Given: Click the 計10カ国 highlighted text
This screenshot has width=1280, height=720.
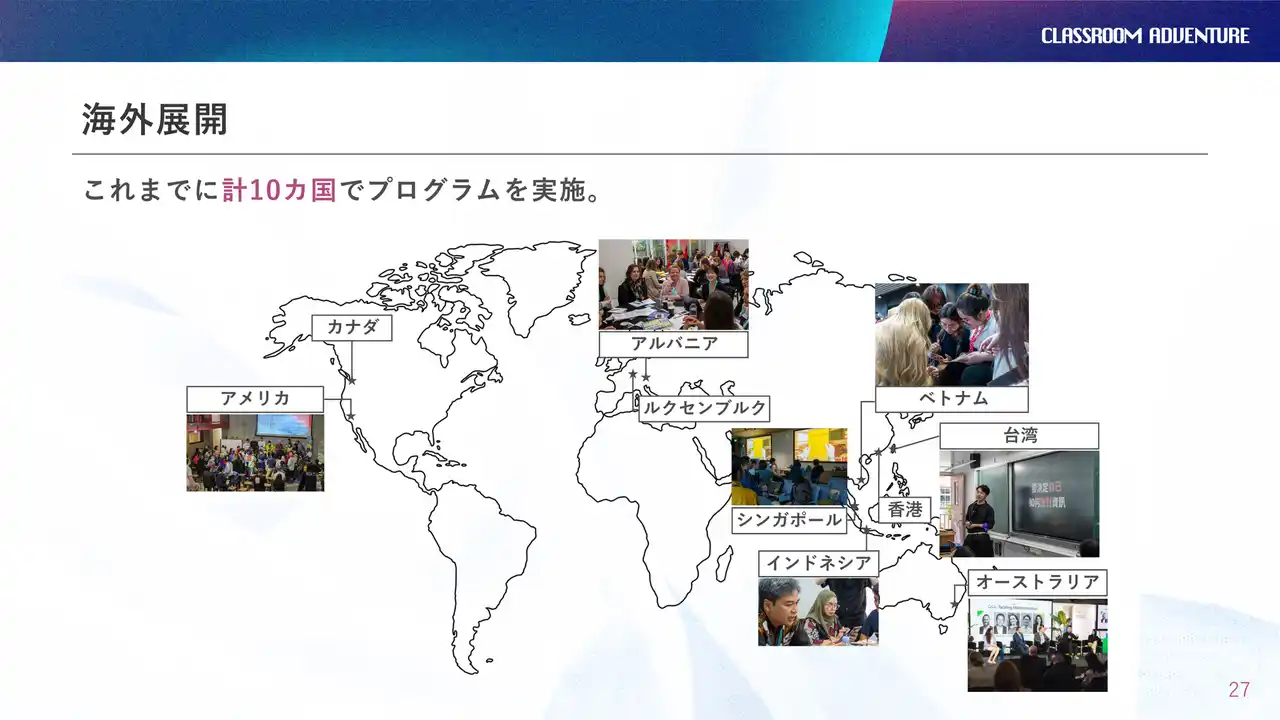Looking at the screenshot, I should pyautogui.click(x=279, y=190).
